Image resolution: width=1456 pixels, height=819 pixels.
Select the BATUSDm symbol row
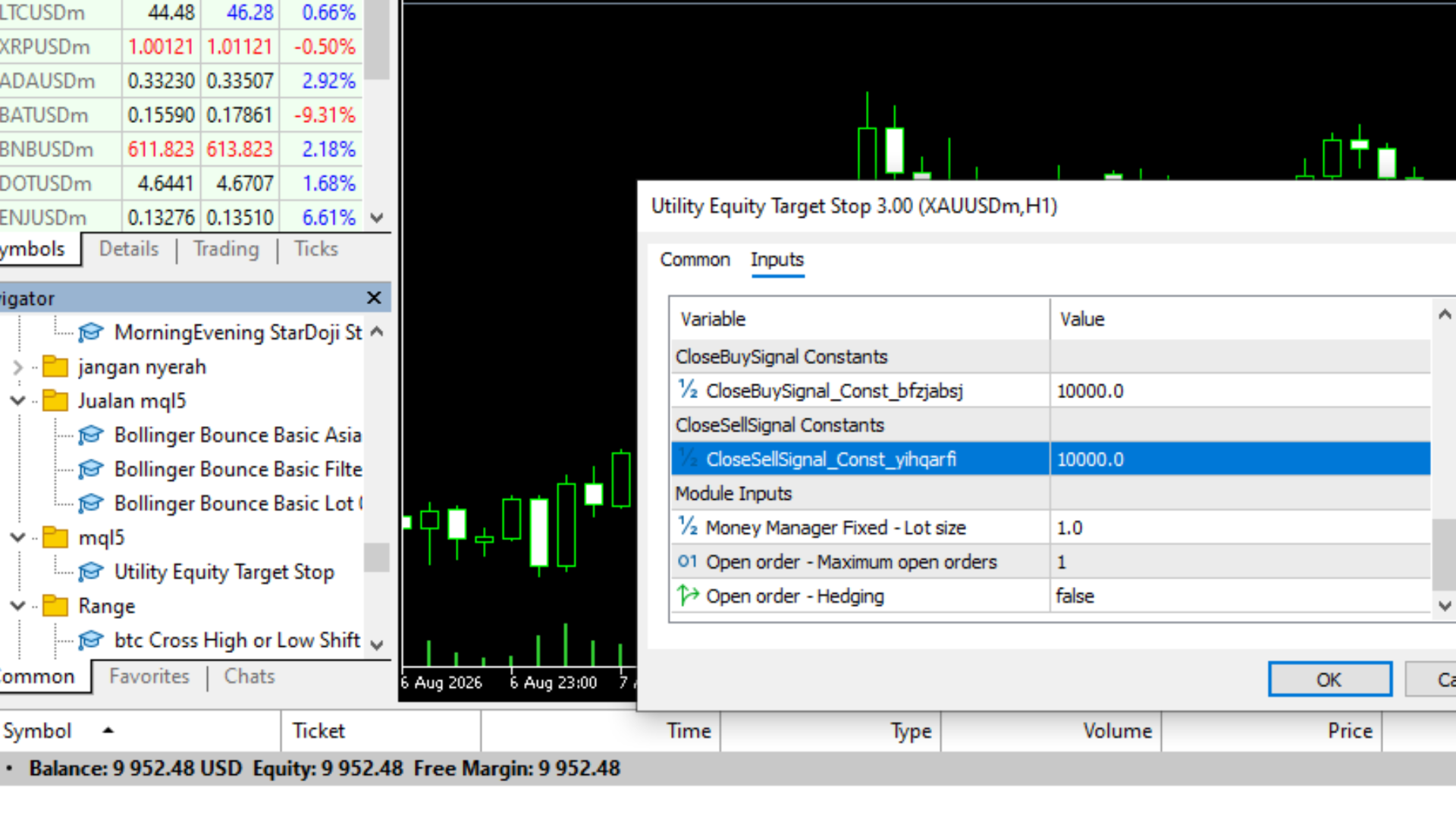click(180, 115)
